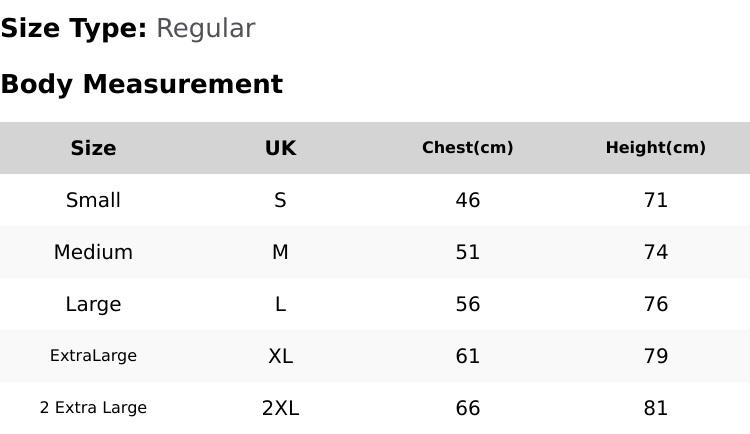Click chest value 56 for Large
Image resolution: width=750 pixels, height=434 pixels.
(x=468, y=304)
